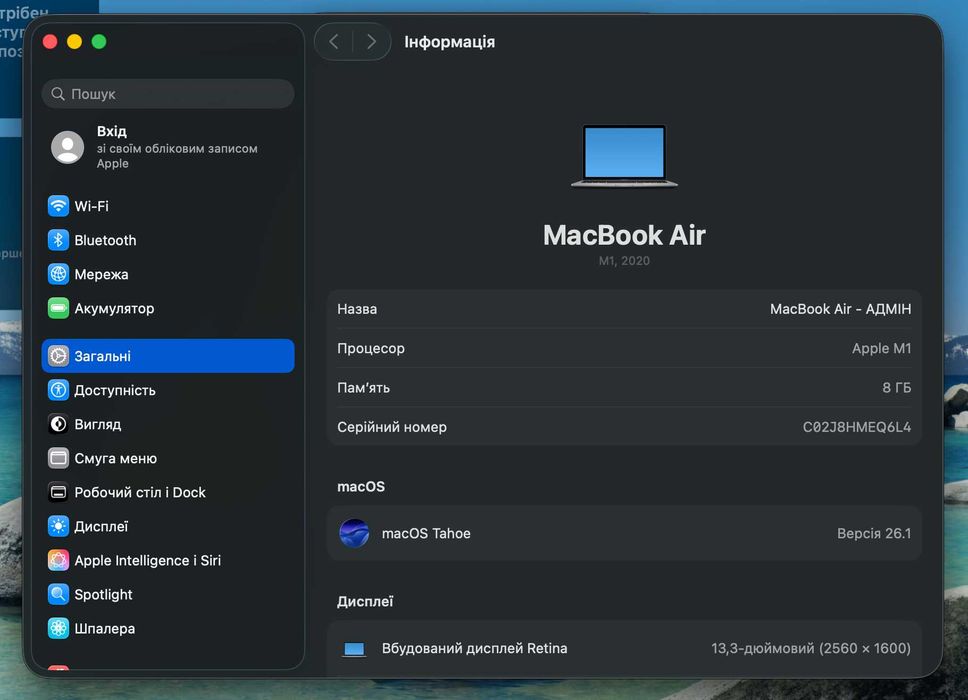
Task: Open the Вигляд appearance icon
Action: click(x=58, y=424)
